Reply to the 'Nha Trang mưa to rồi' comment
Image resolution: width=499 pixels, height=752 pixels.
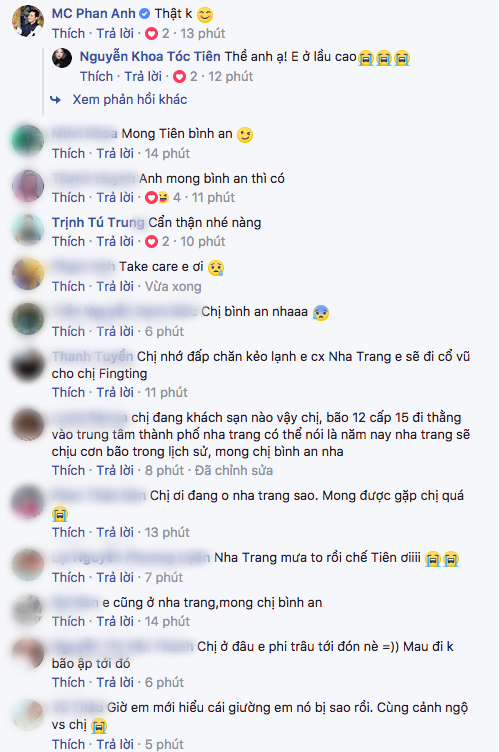(115, 577)
